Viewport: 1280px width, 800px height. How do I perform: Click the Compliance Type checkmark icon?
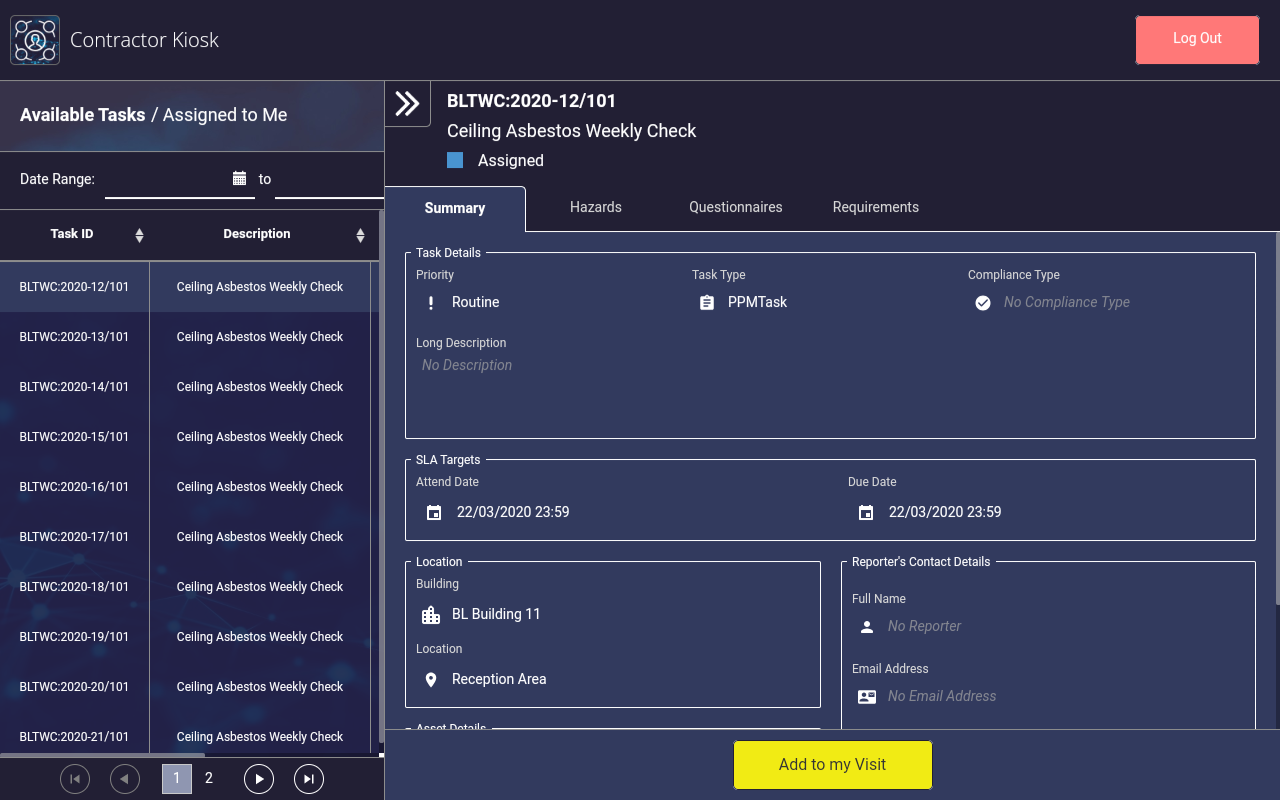pyautogui.click(x=983, y=303)
